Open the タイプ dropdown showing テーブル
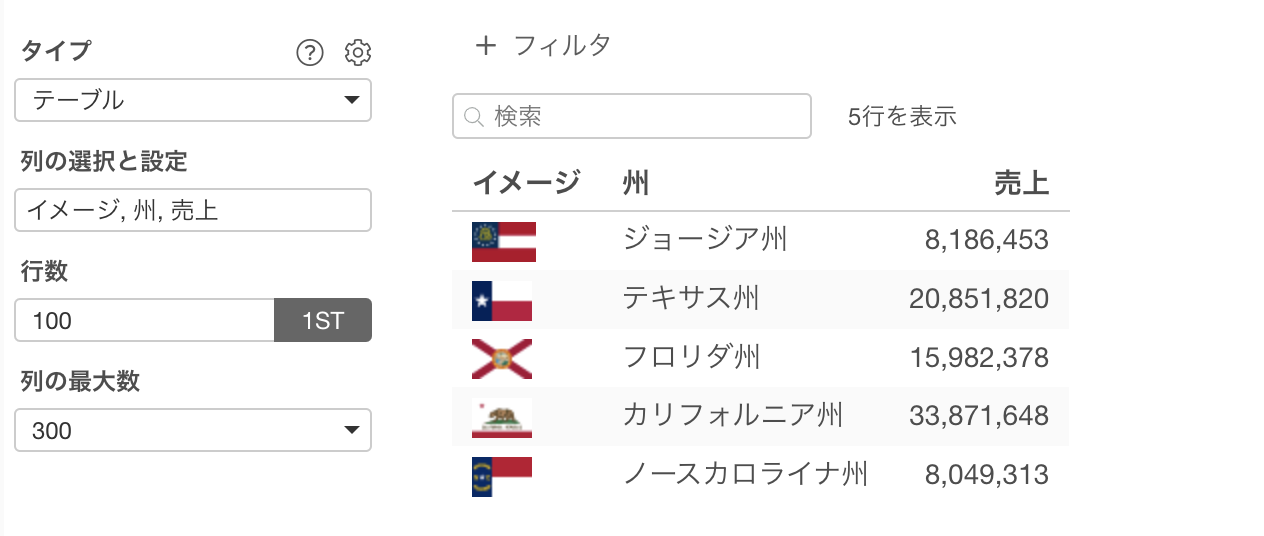This screenshot has width=1264, height=536. tap(193, 100)
